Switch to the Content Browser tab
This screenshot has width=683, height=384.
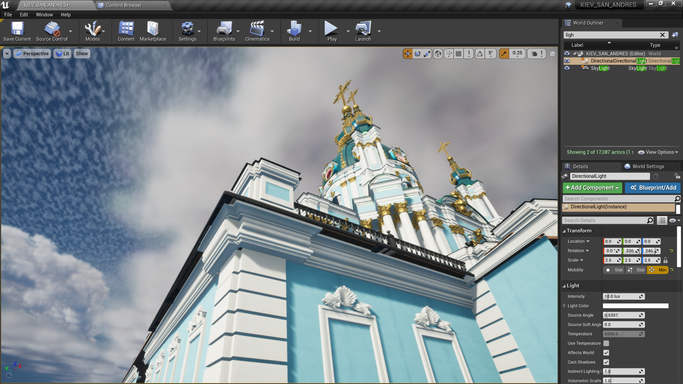[123, 5]
